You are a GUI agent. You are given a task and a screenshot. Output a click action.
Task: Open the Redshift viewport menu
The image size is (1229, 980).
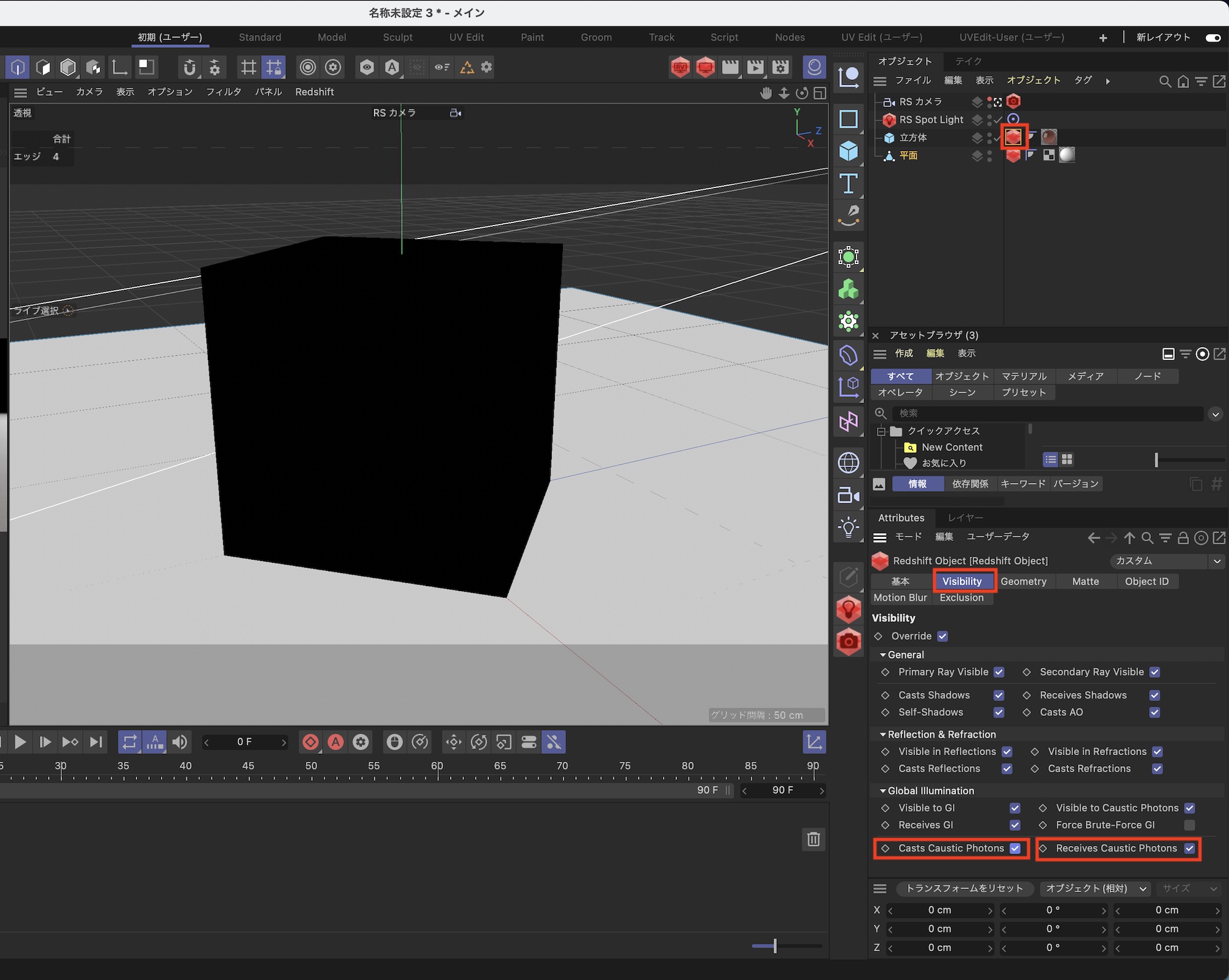314,92
